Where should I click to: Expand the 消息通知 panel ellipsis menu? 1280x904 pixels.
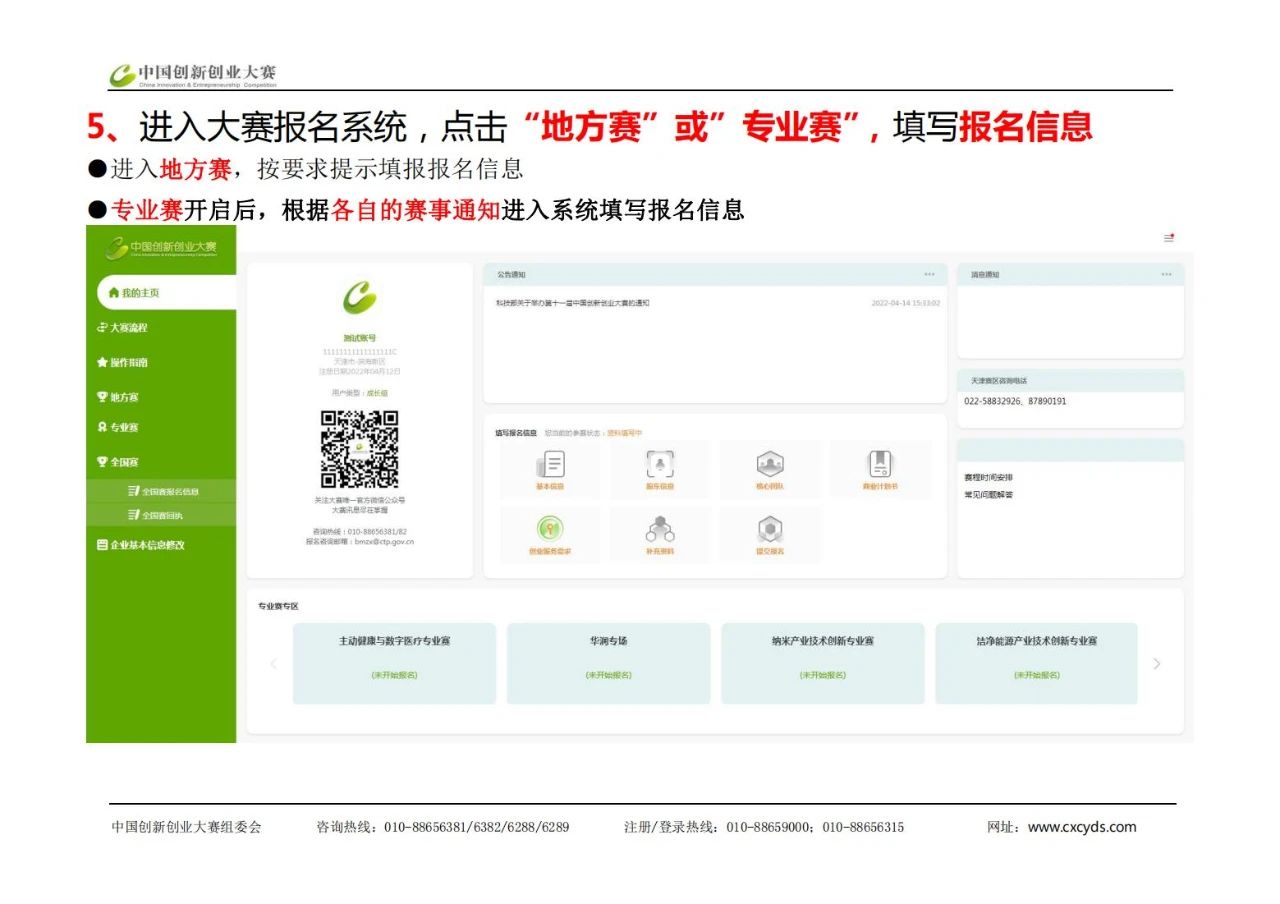point(1166,274)
